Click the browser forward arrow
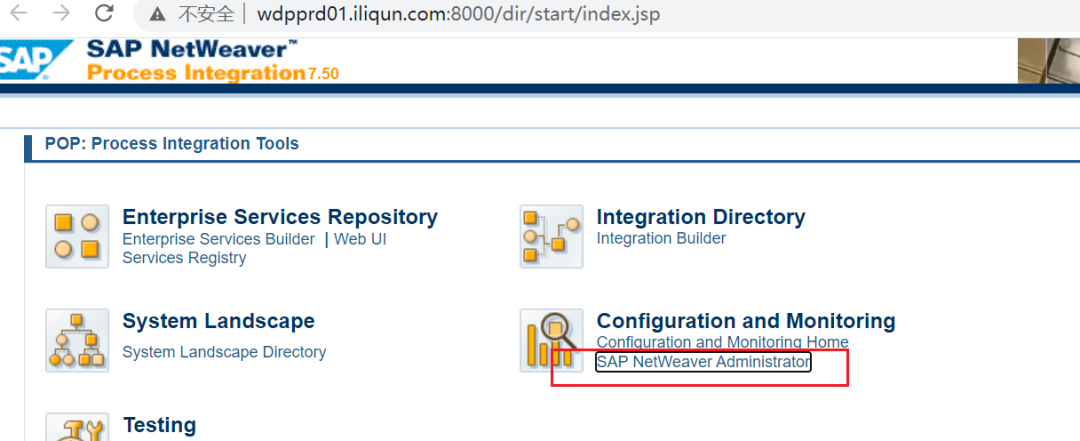 click(61, 12)
